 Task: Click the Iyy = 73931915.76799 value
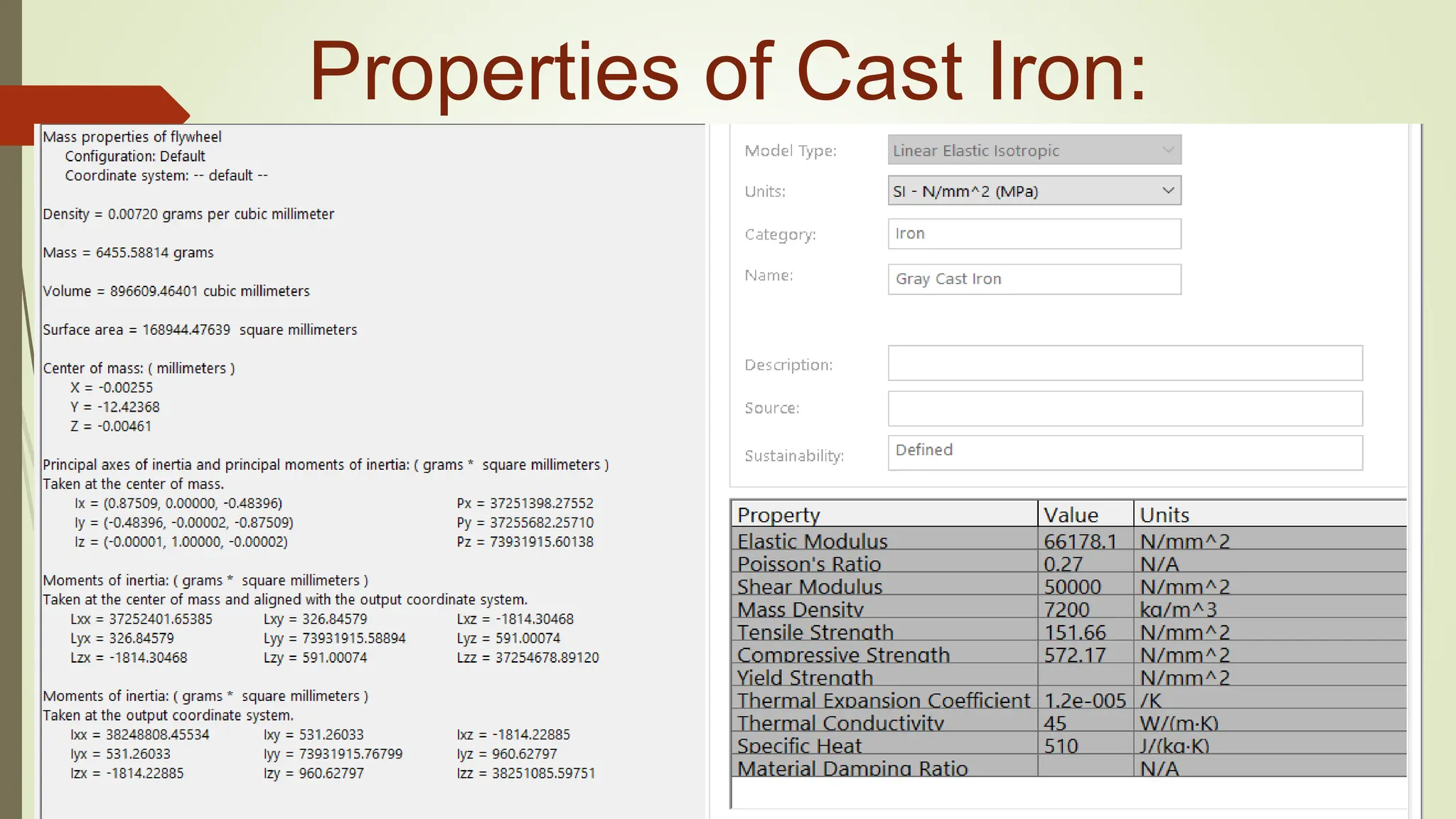click(x=333, y=754)
